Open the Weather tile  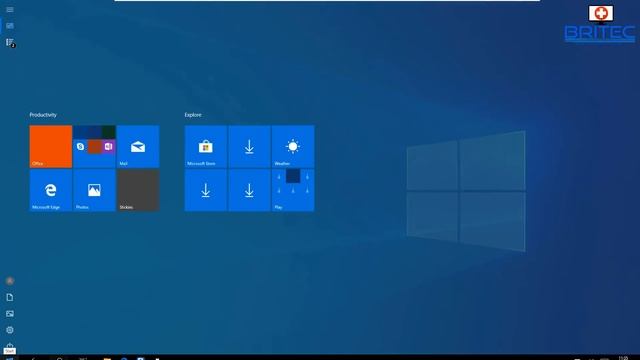(293, 147)
